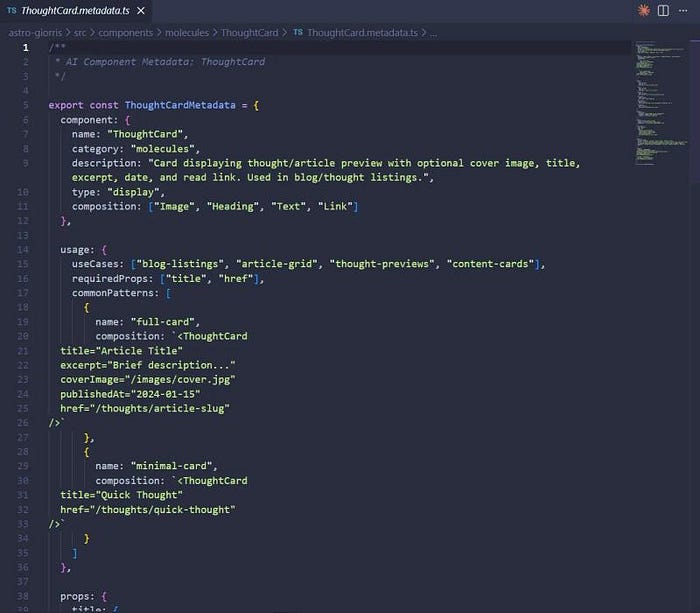Place cursor on the "full-card" string
The width and height of the screenshot is (700, 613).
tap(162, 322)
